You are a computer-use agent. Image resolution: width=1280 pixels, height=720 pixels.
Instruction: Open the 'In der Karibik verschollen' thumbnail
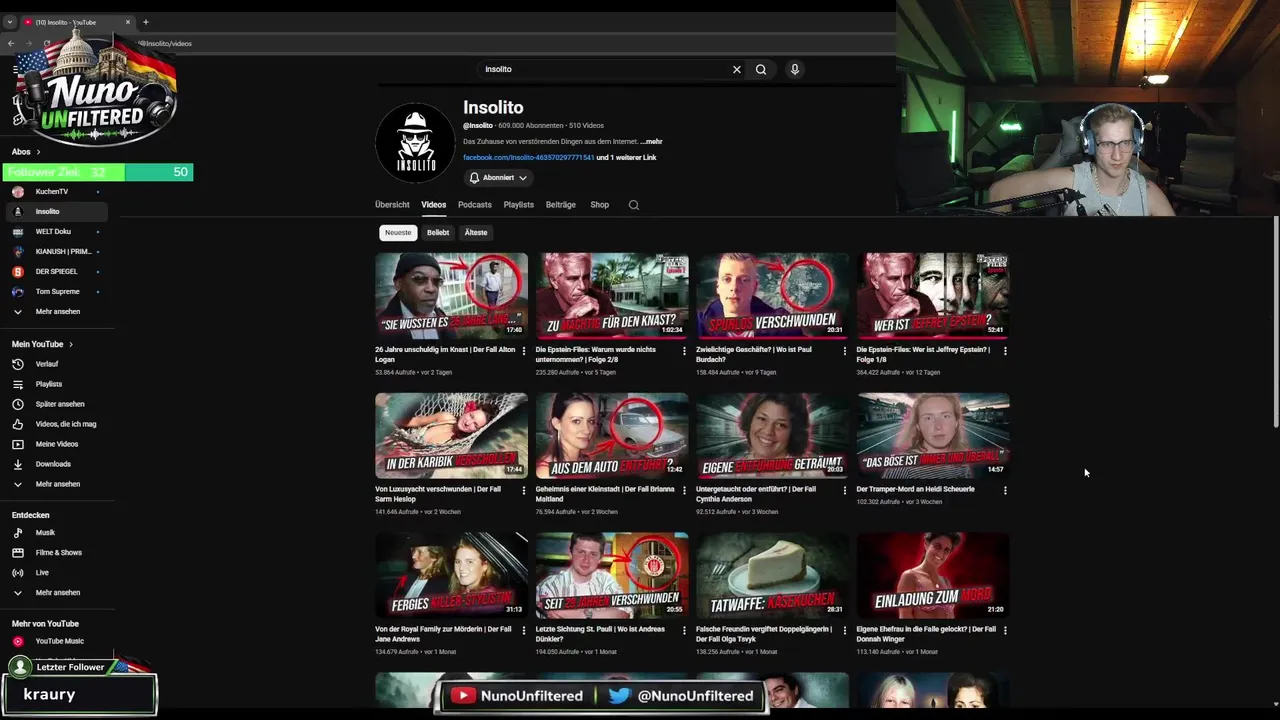click(451, 435)
